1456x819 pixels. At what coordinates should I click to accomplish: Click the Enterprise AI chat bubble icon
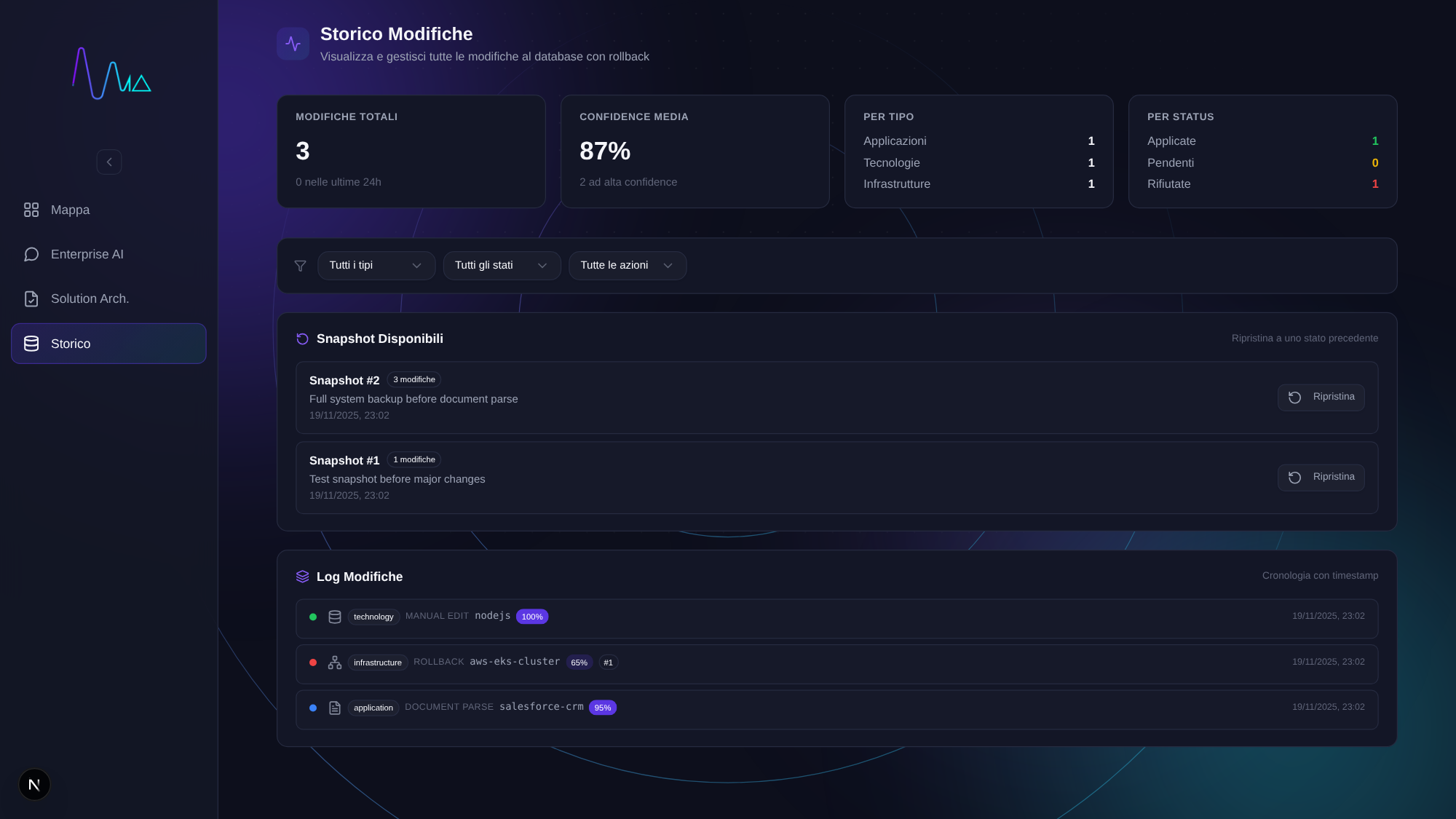pyautogui.click(x=31, y=254)
